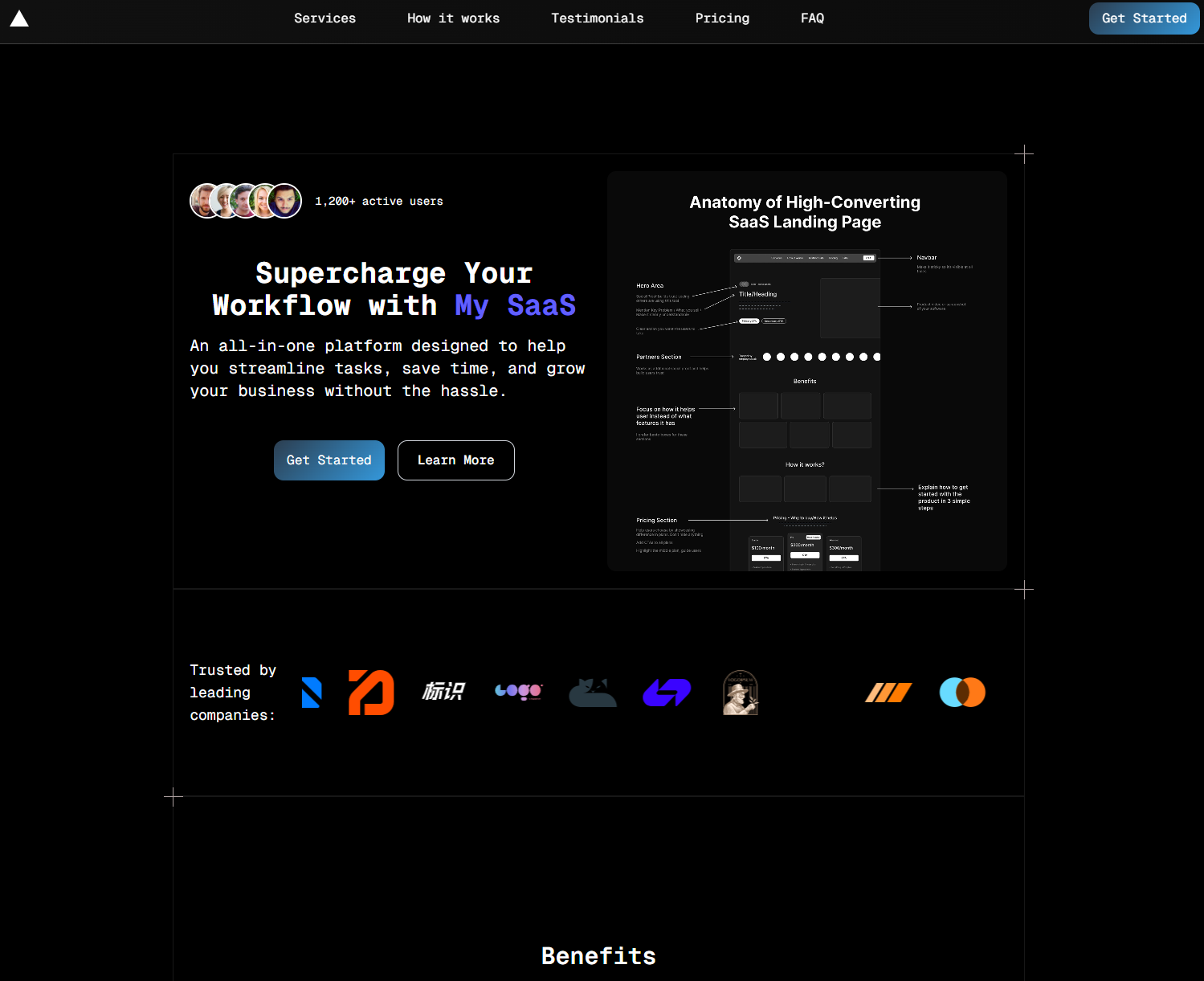
Task: Click the orange slanted stripes logo
Action: coord(888,693)
